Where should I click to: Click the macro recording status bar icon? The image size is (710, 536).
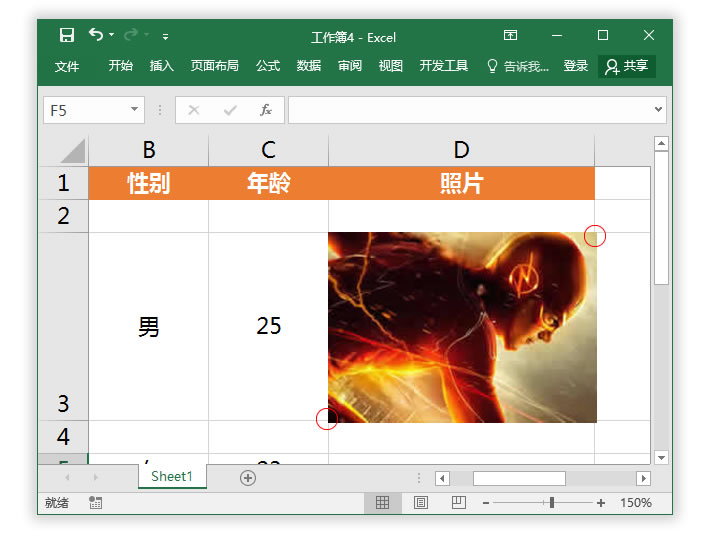96,503
